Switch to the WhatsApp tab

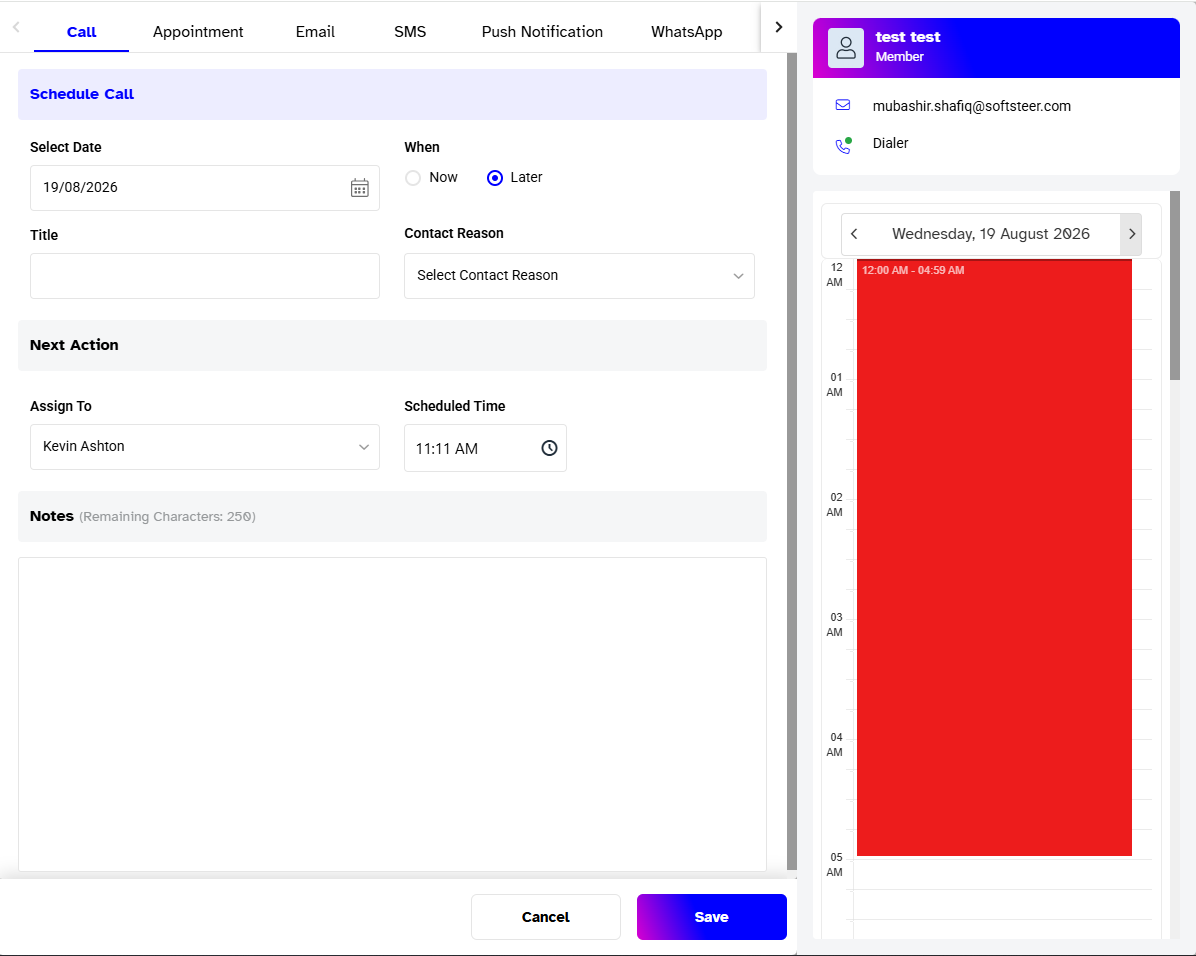[x=686, y=32]
